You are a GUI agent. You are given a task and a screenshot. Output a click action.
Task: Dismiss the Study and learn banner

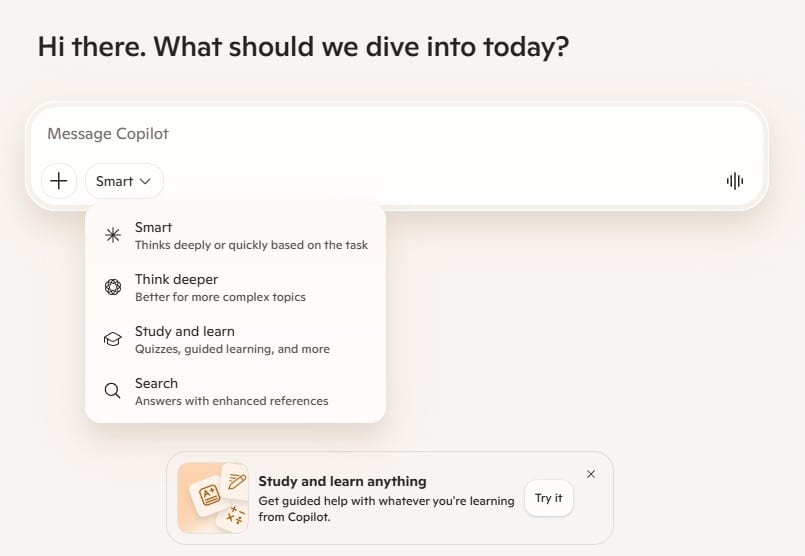591,474
